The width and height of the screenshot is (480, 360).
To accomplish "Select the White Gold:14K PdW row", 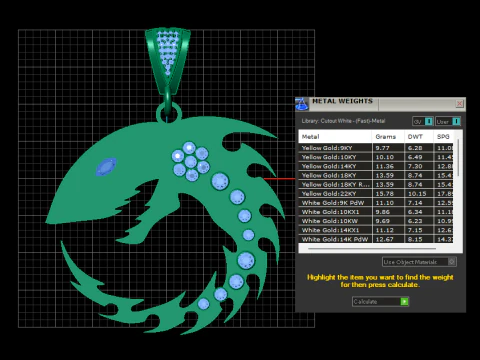I will (x=376, y=239).
